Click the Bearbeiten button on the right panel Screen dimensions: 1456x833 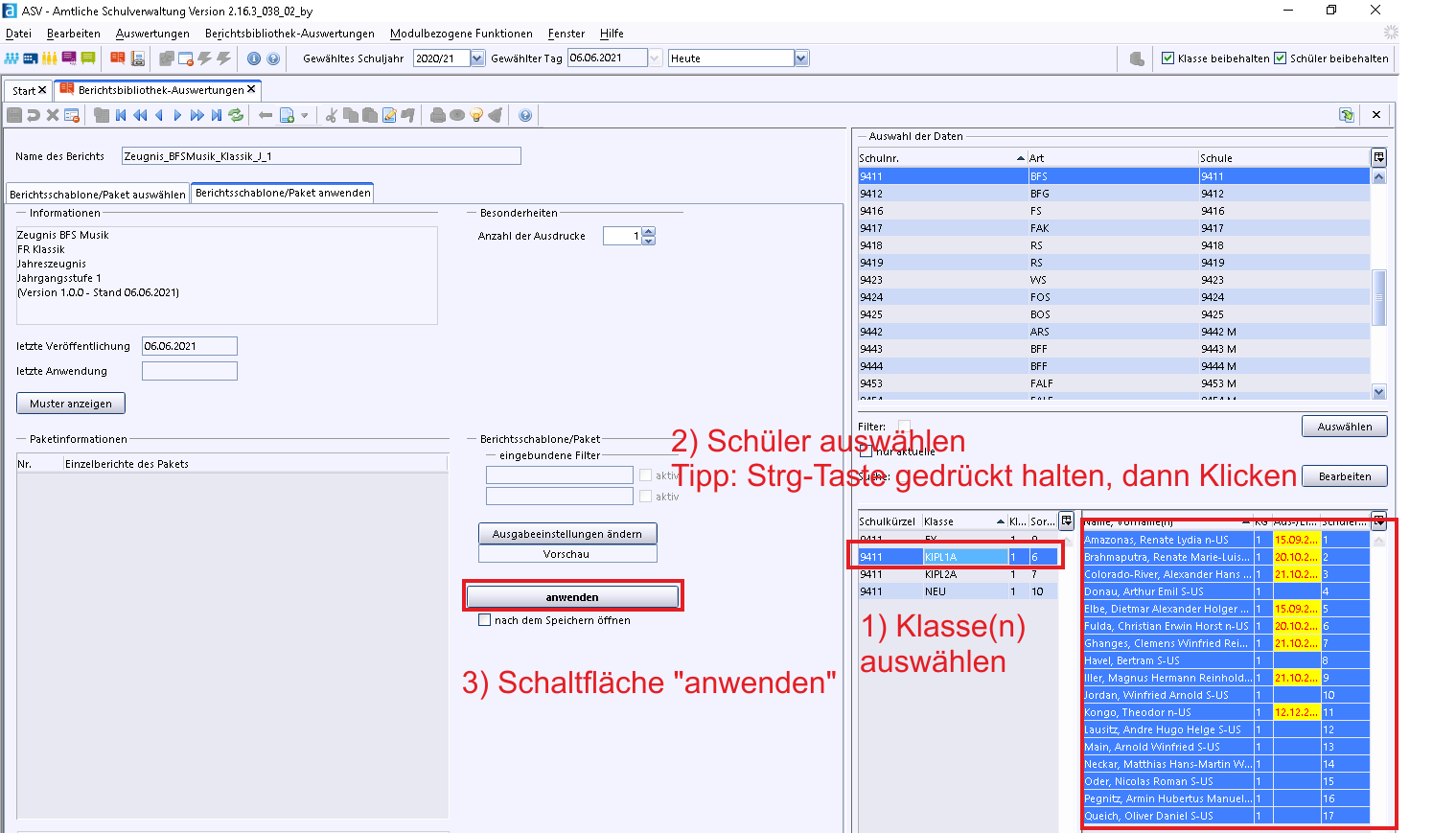point(1344,476)
